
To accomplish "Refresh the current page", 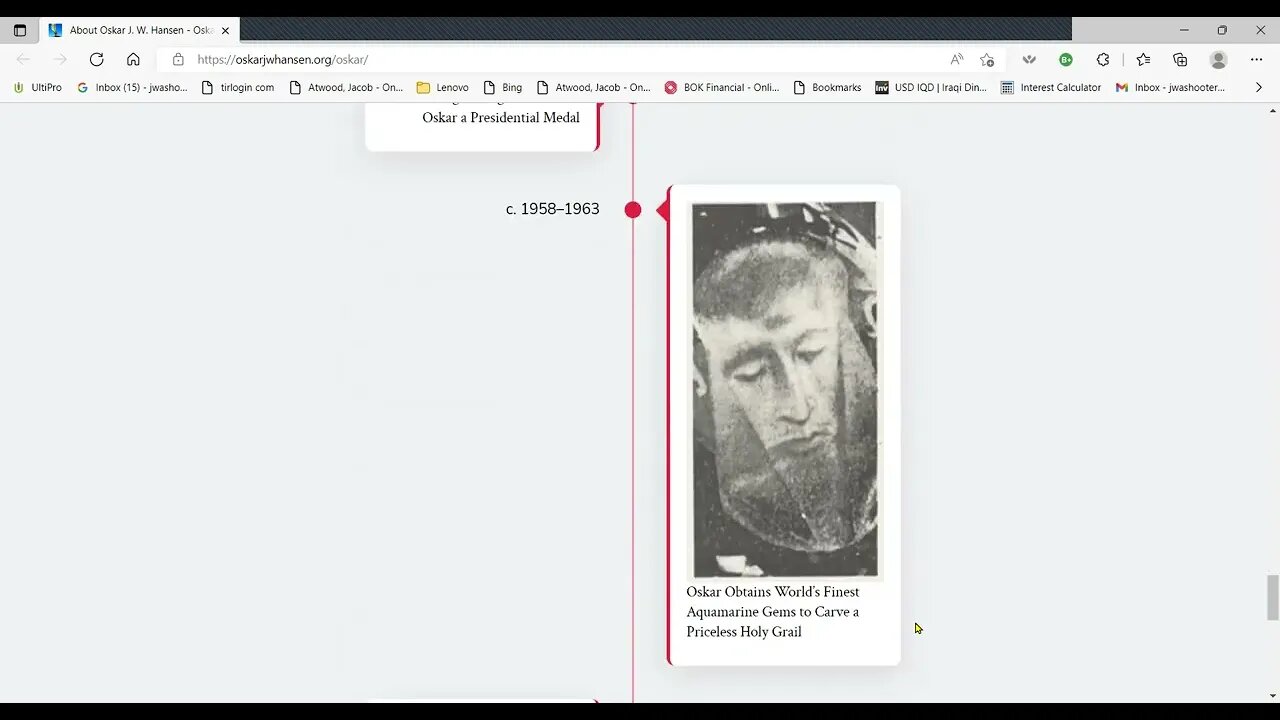I will [x=96, y=59].
